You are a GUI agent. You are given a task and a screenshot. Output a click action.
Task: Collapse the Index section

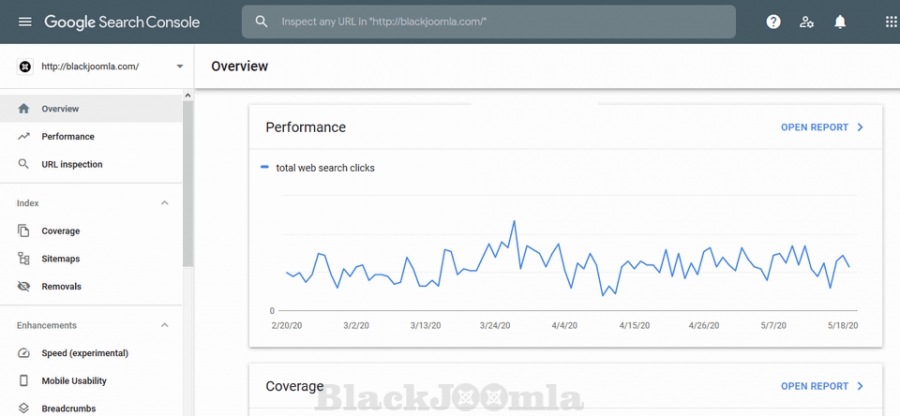(x=165, y=203)
